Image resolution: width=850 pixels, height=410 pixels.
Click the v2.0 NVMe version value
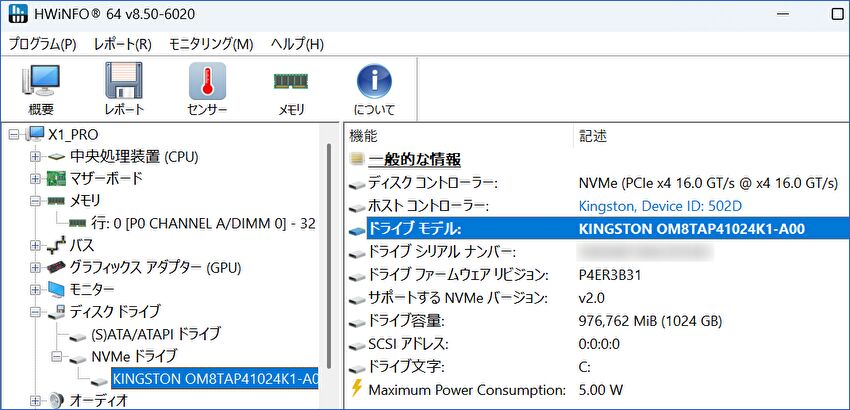click(x=592, y=298)
